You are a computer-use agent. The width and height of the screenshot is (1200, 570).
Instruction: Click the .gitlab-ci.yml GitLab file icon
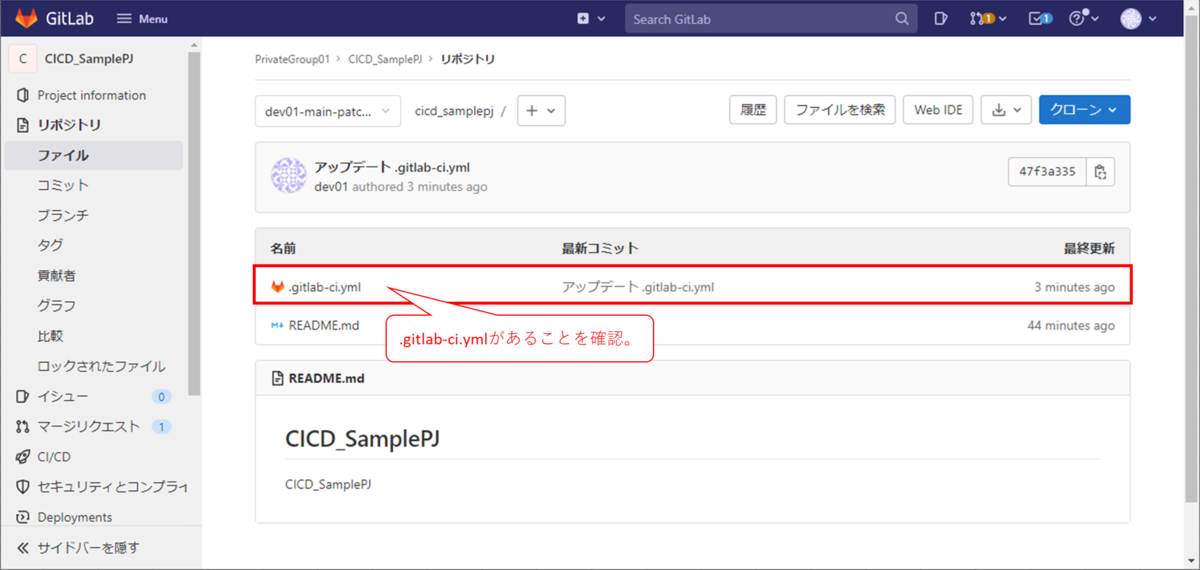pyautogui.click(x=278, y=287)
